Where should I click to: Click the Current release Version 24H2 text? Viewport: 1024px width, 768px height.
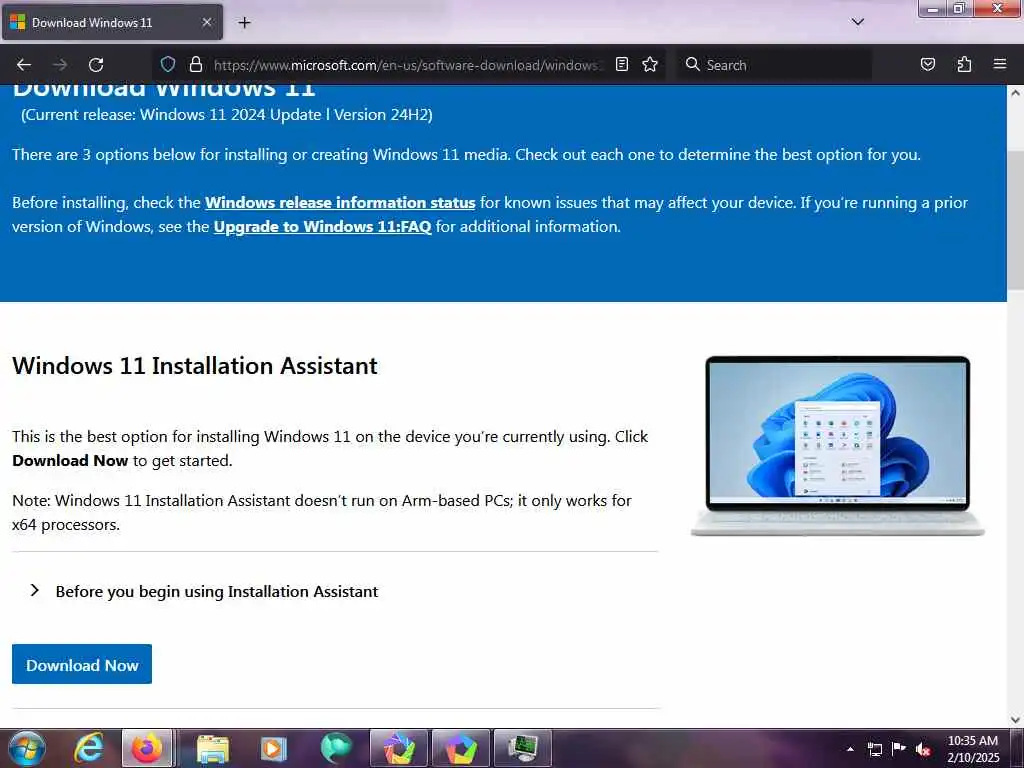point(227,115)
